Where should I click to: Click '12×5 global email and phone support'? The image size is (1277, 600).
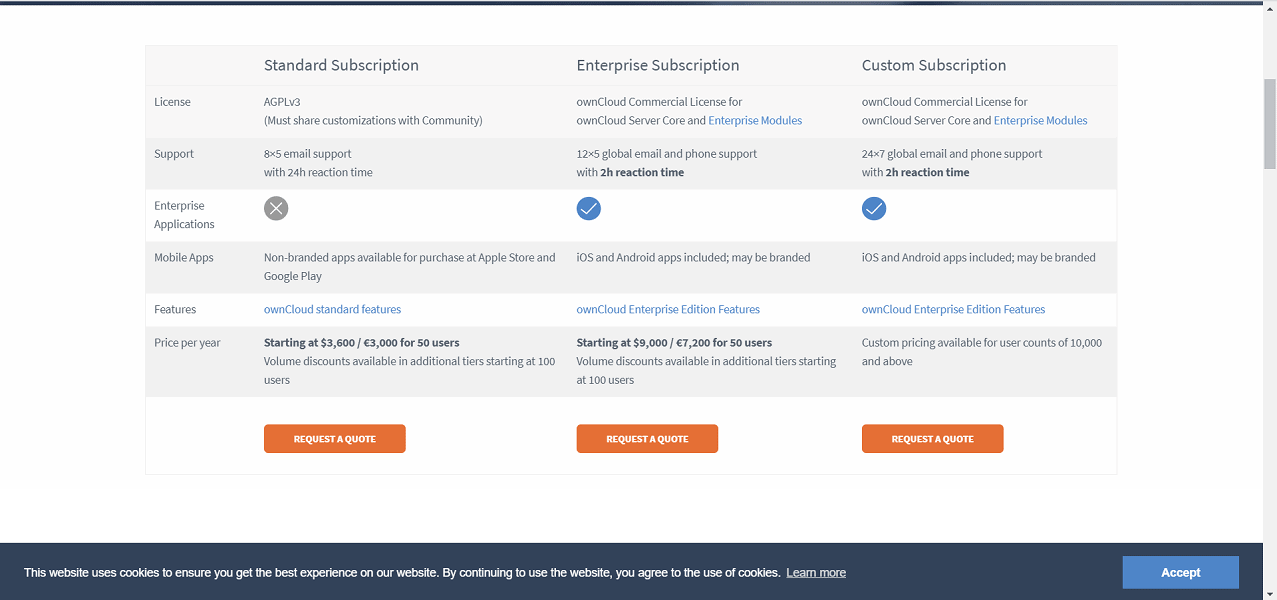click(x=667, y=154)
